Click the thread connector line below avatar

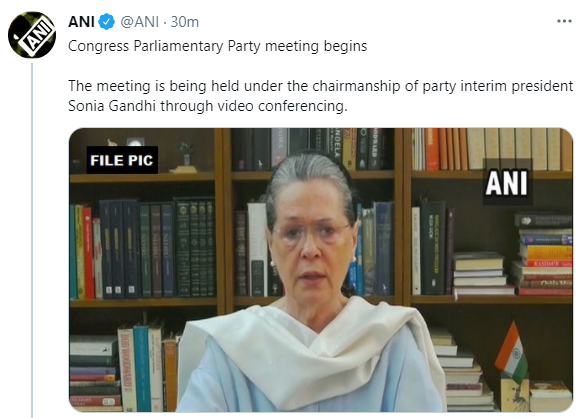(x=32, y=239)
